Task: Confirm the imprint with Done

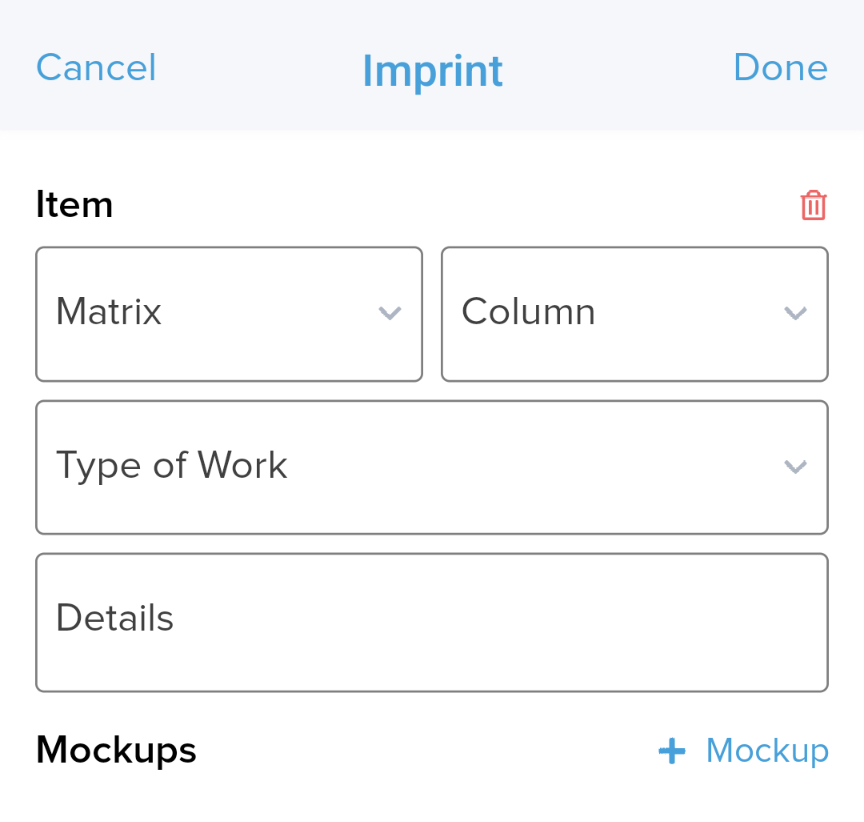Action: point(780,68)
